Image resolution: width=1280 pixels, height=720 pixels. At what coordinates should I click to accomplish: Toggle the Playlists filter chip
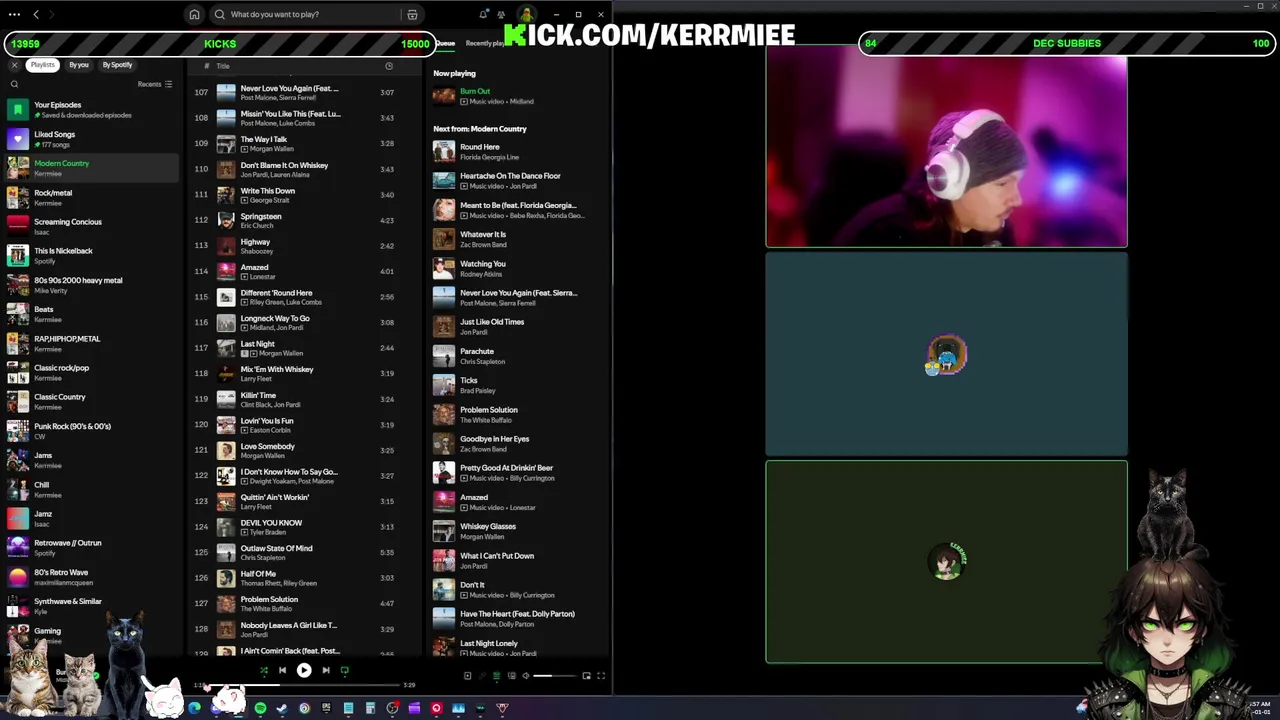[x=43, y=65]
